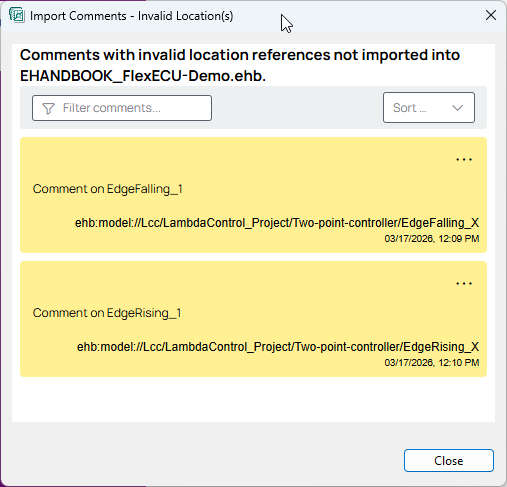Select the 'Comment on EdgeRising_1' text

107,313
